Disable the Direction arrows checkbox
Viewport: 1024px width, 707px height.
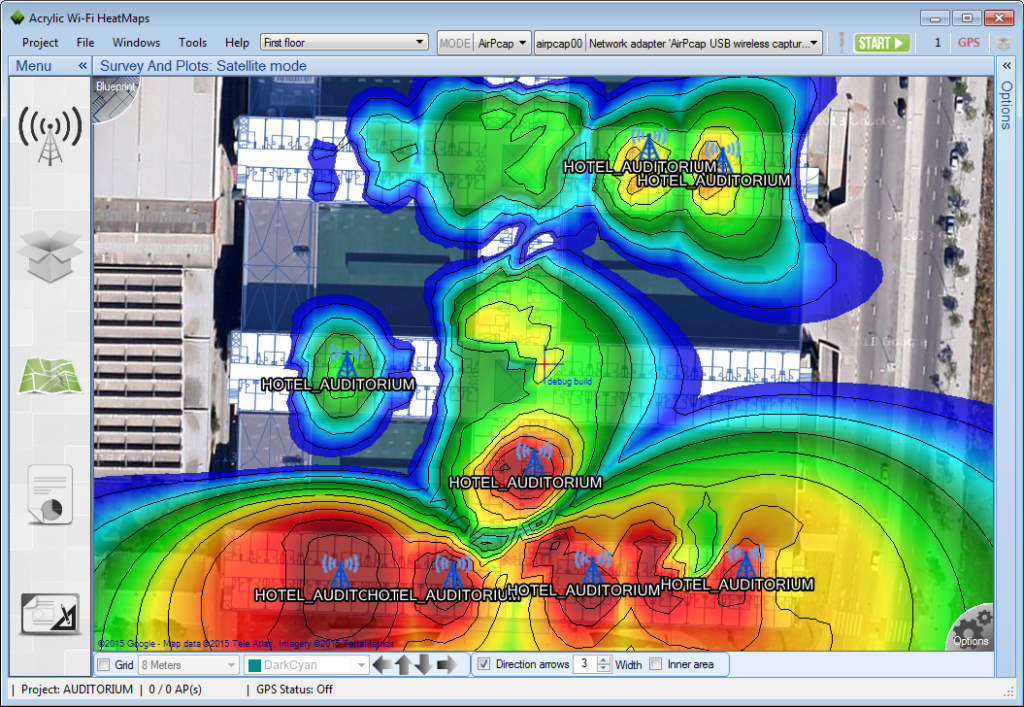483,663
